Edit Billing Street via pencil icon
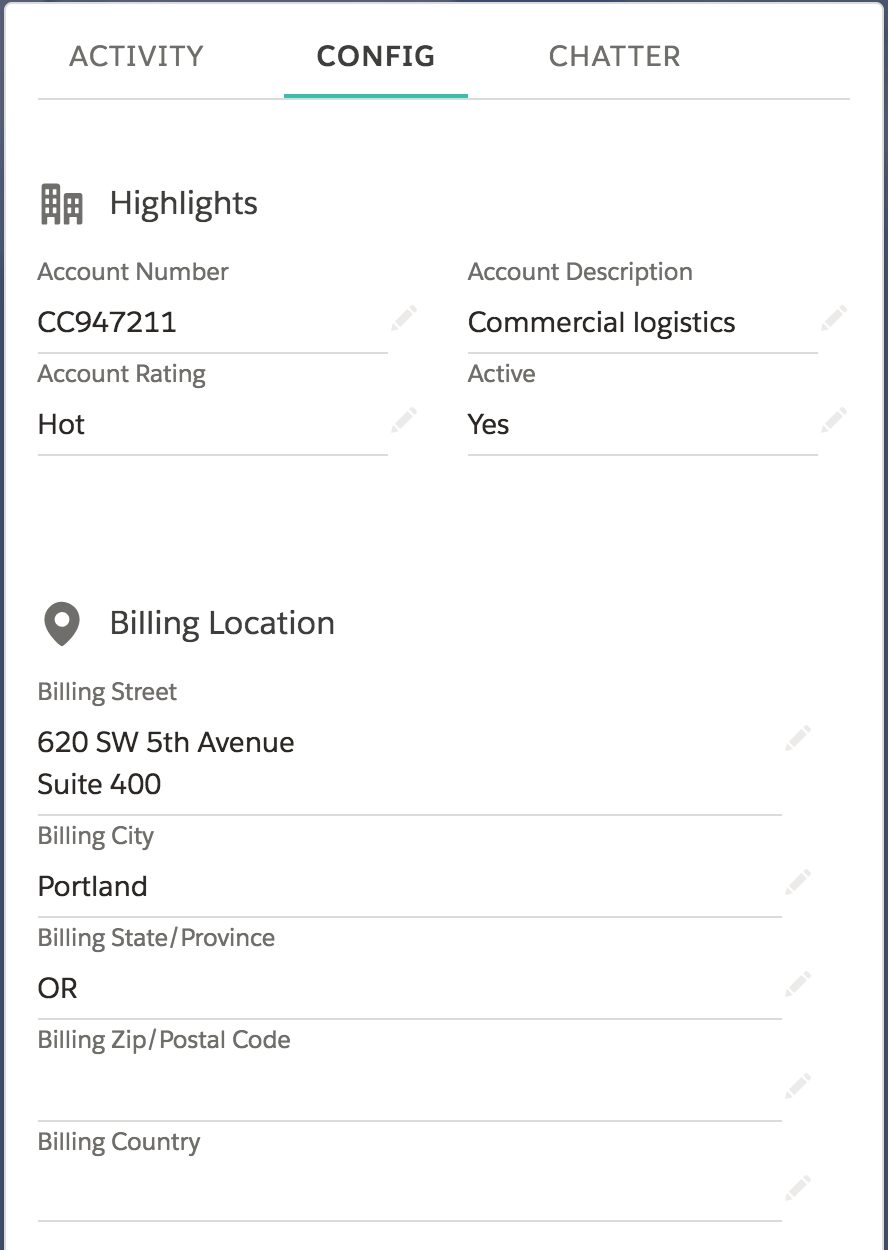 pyautogui.click(x=797, y=739)
